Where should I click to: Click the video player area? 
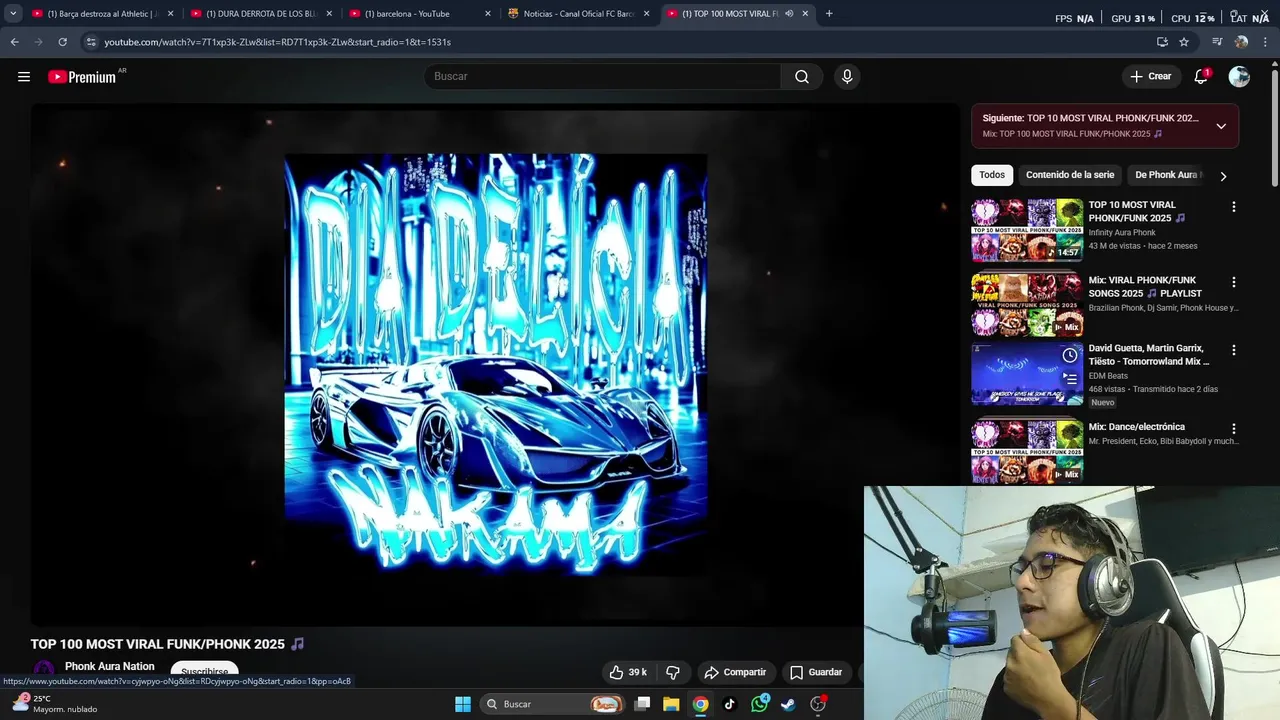pyautogui.click(x=495, y=365)
